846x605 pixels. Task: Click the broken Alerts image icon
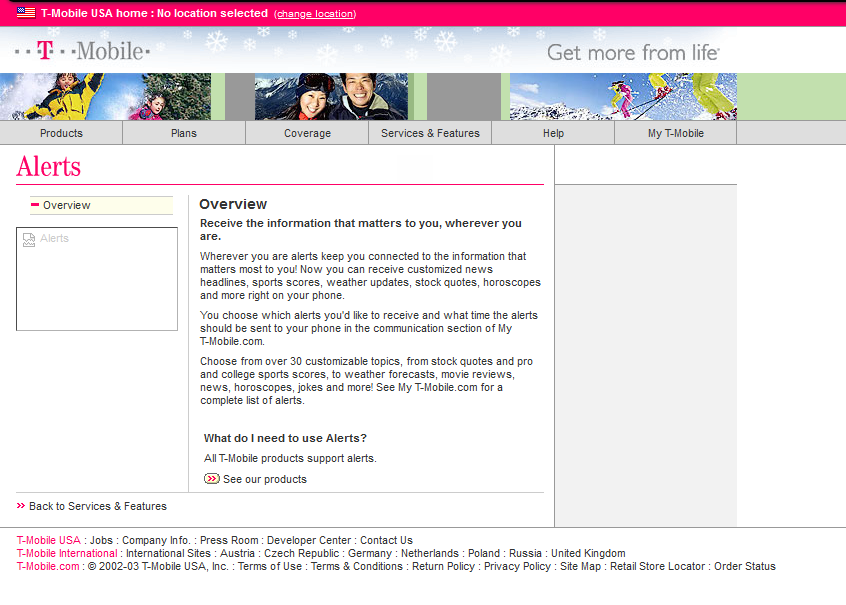click(29, 240)
